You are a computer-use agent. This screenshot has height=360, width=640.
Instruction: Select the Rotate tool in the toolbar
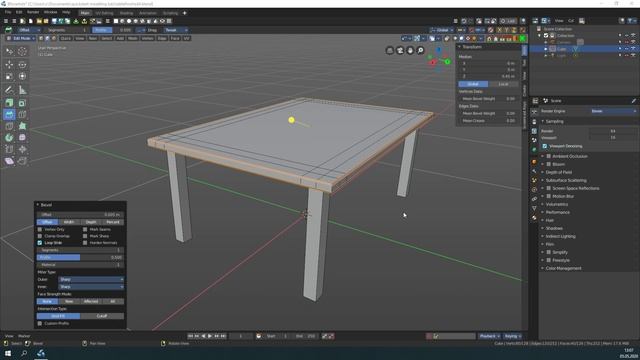click(22, 64)
